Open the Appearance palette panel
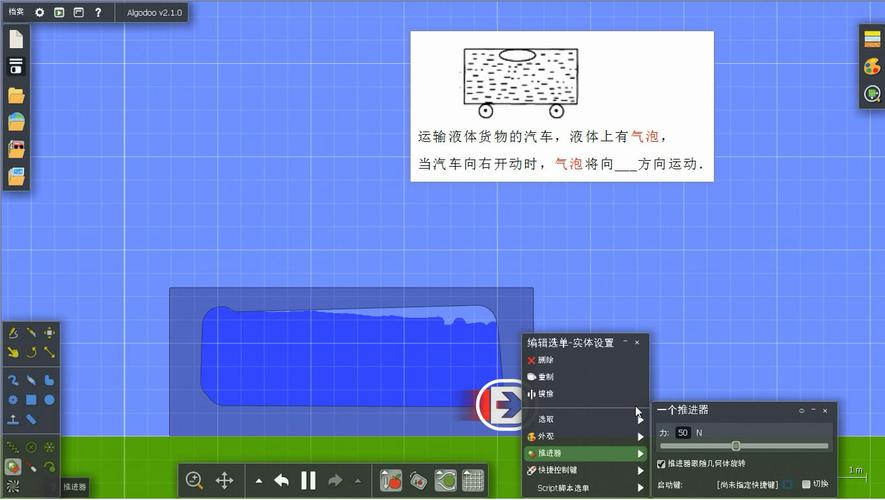This screenshot has height=500, width=885. point(873,66)
